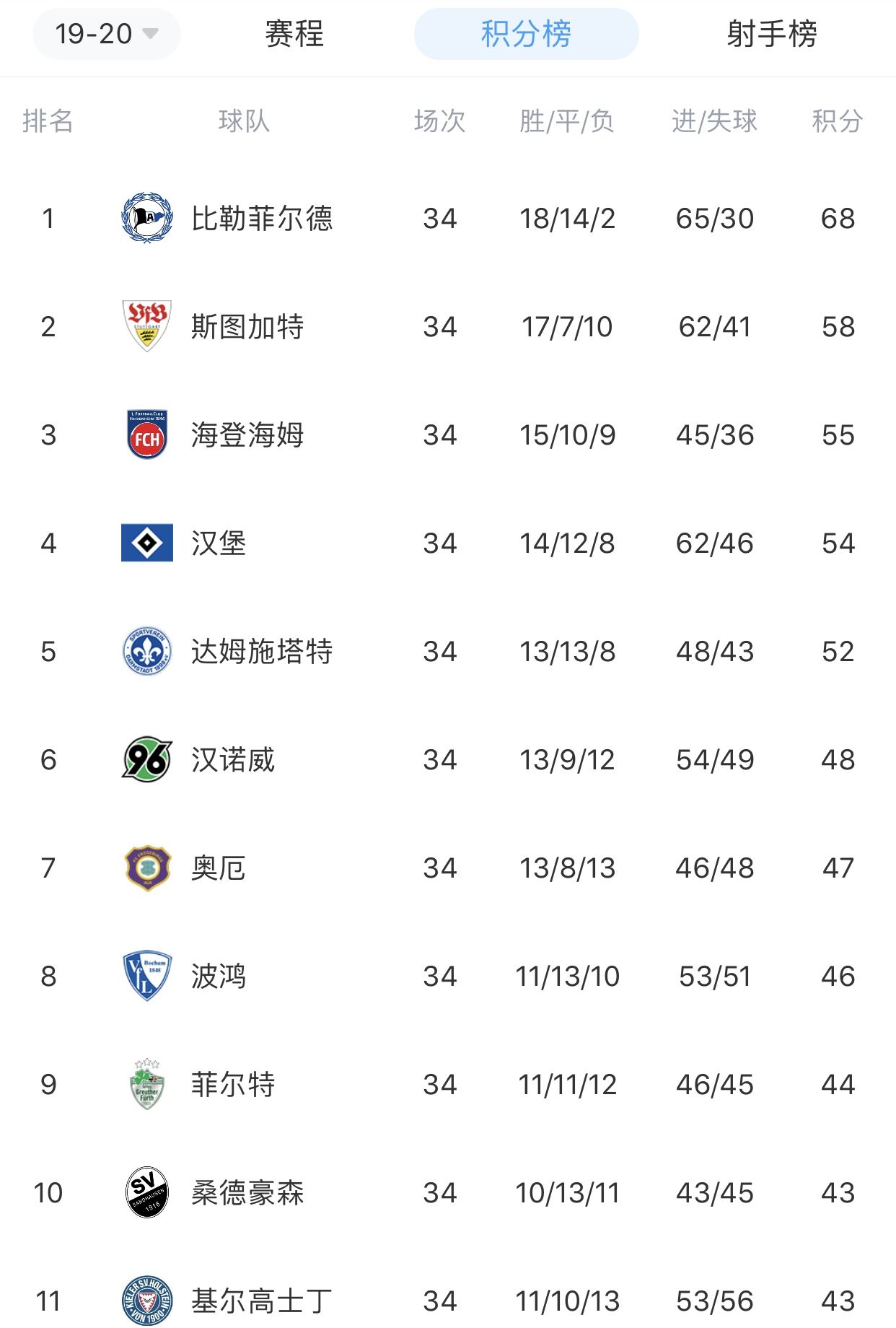Open team name 斯图加特

[x=247, y=326]
